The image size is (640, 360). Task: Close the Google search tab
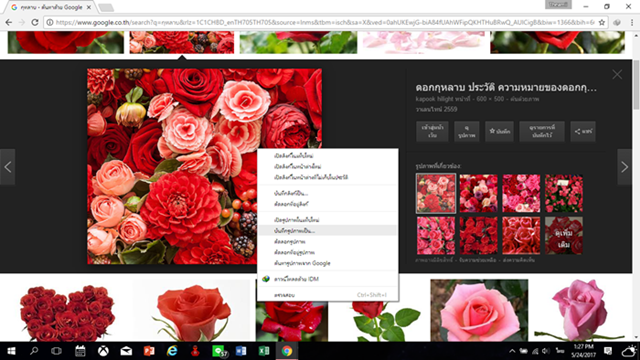coord(89,7)
